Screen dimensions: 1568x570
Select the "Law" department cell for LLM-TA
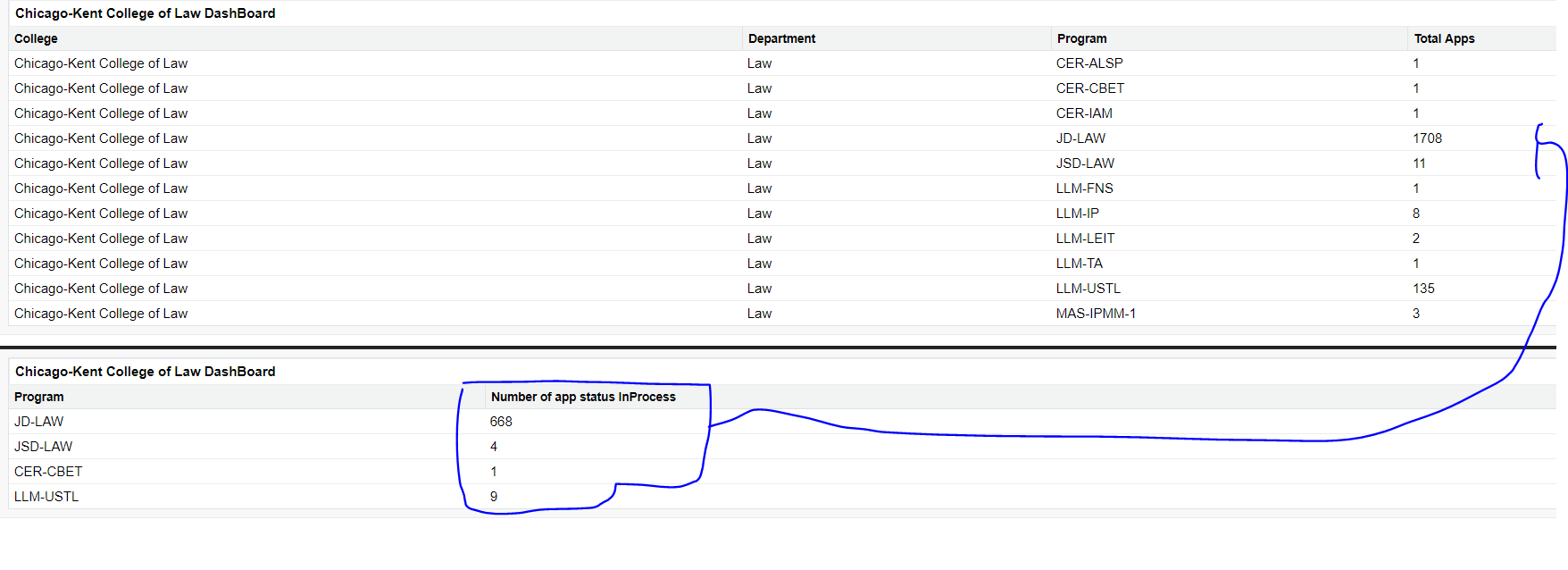coord(759,264)
